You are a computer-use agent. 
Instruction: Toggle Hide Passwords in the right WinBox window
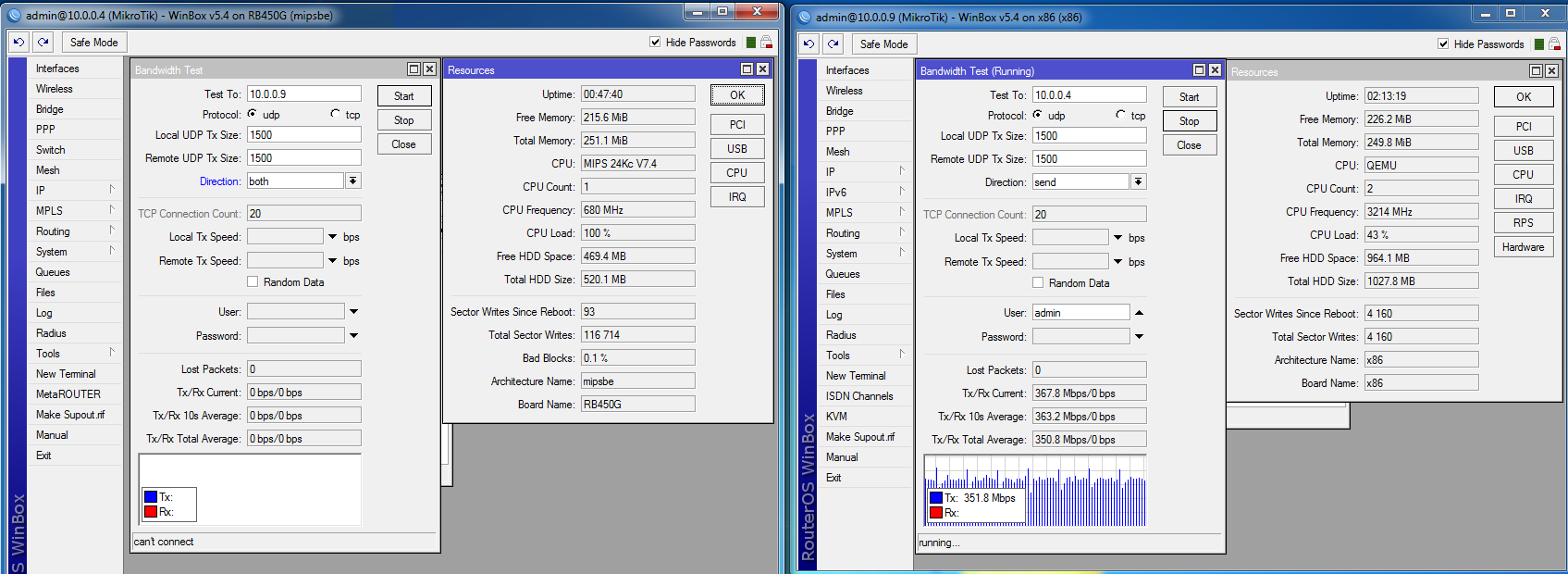pyautogui.click(x=1443, y=44)
